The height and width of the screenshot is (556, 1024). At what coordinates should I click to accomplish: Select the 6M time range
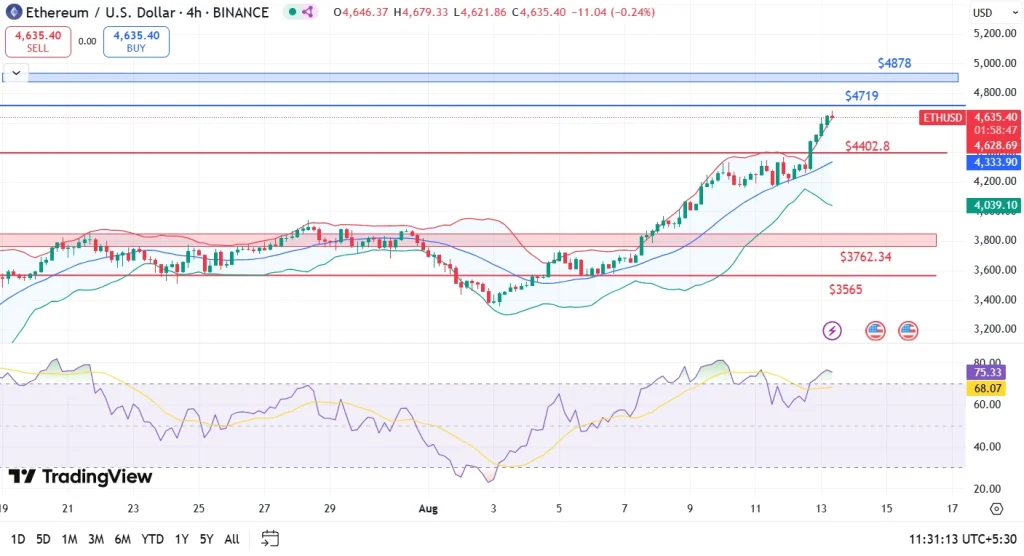122,539
